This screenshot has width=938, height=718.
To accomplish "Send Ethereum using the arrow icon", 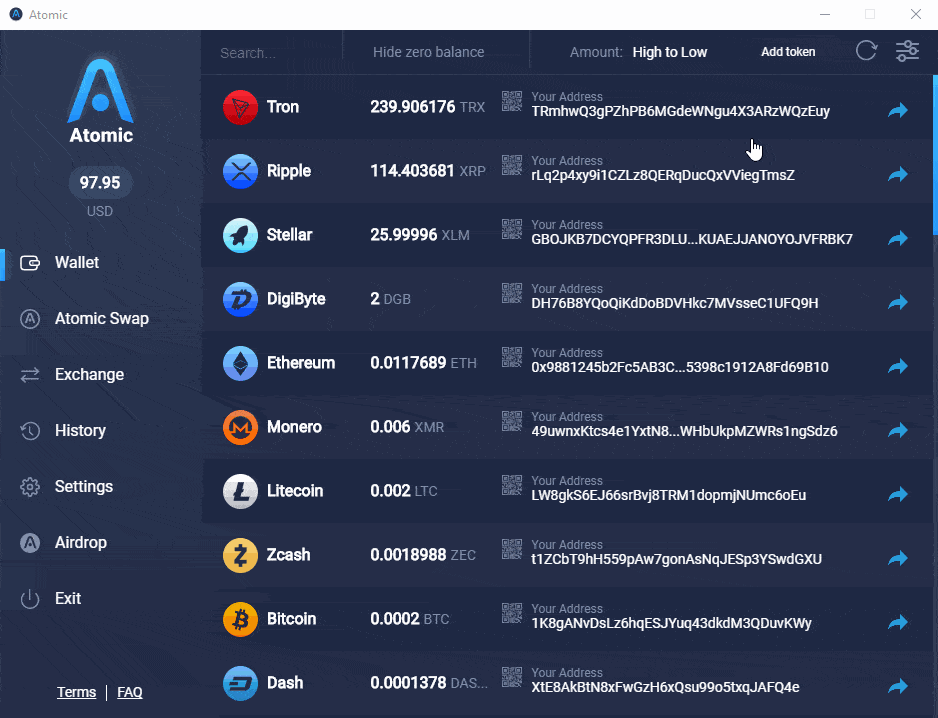I will pyautogui.click(x=898, y=366).
